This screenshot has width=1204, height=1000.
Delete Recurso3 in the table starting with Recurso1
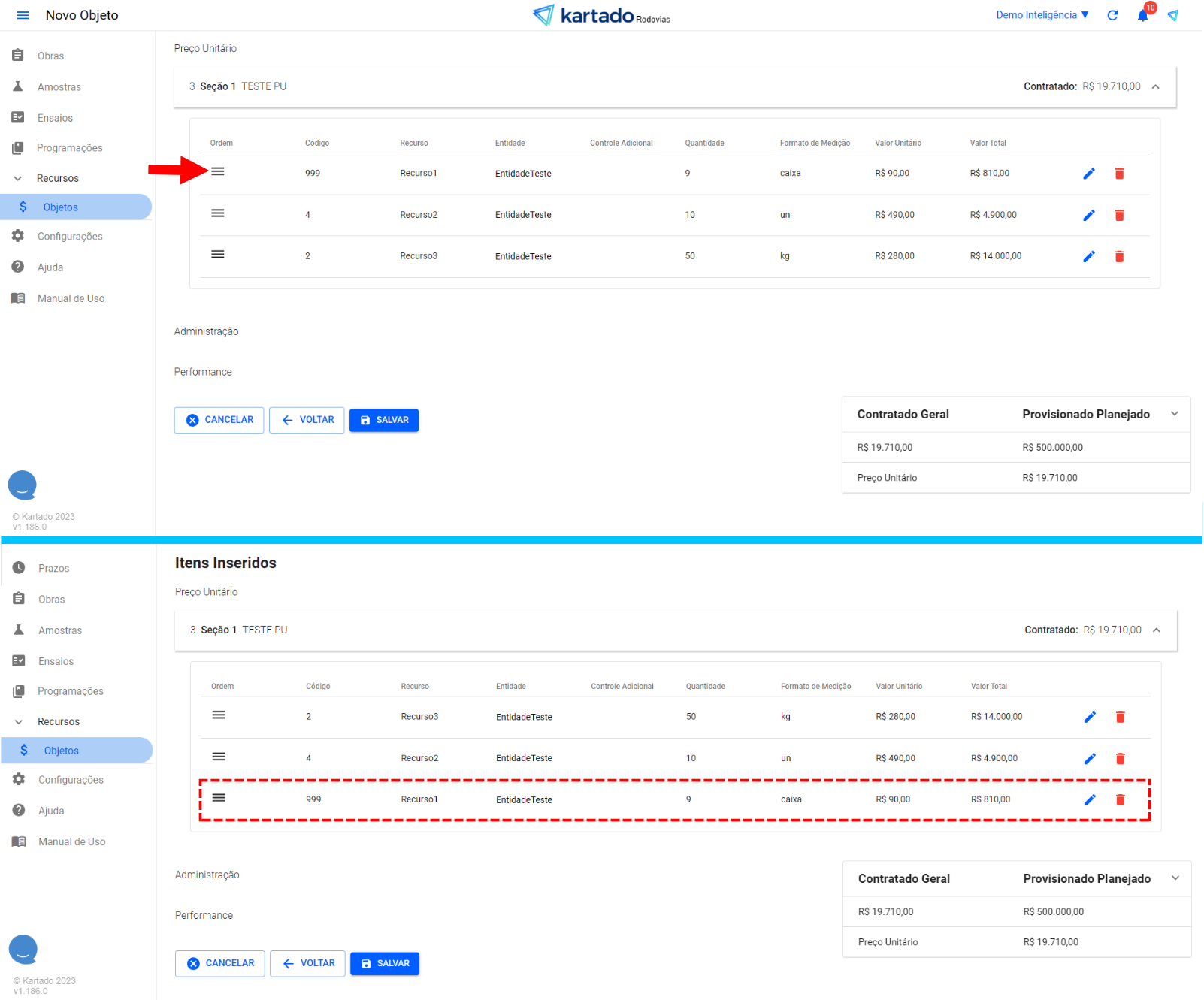1119,257
